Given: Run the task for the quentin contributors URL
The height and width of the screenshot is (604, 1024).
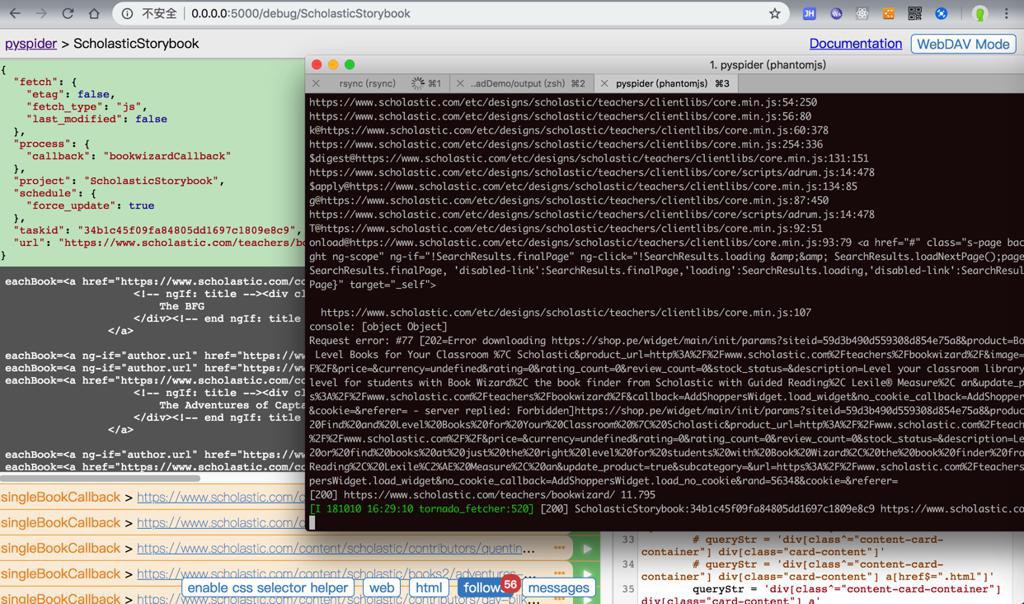Looking at the screenshot, I should tap(586, 548).
